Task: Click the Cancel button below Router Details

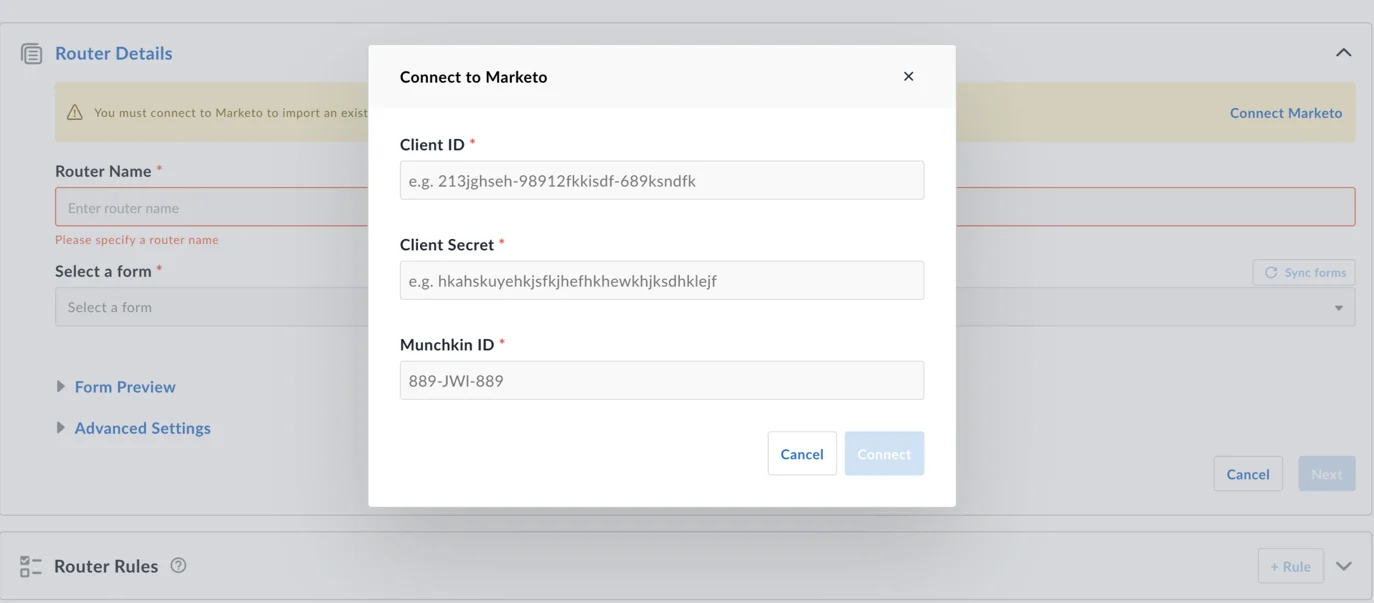Action: (1247, 473)
